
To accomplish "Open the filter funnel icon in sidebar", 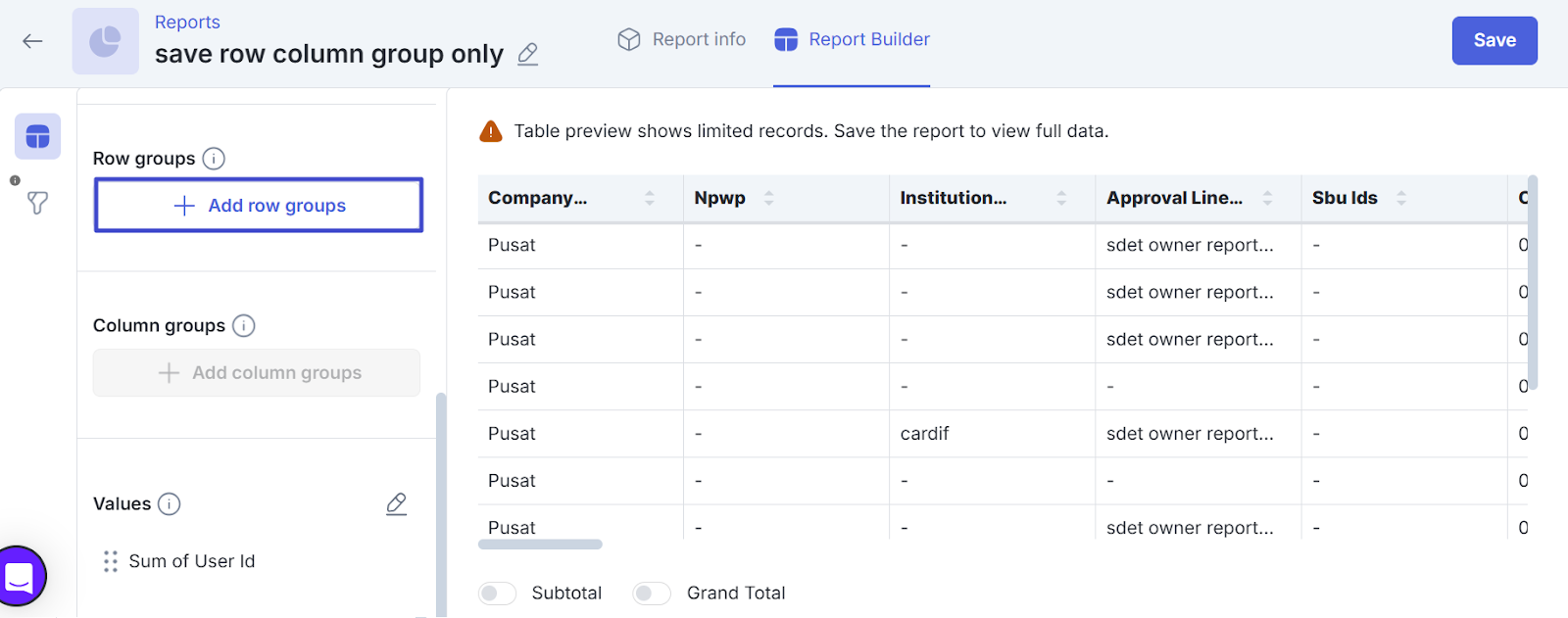I will (x=37, y=203).
